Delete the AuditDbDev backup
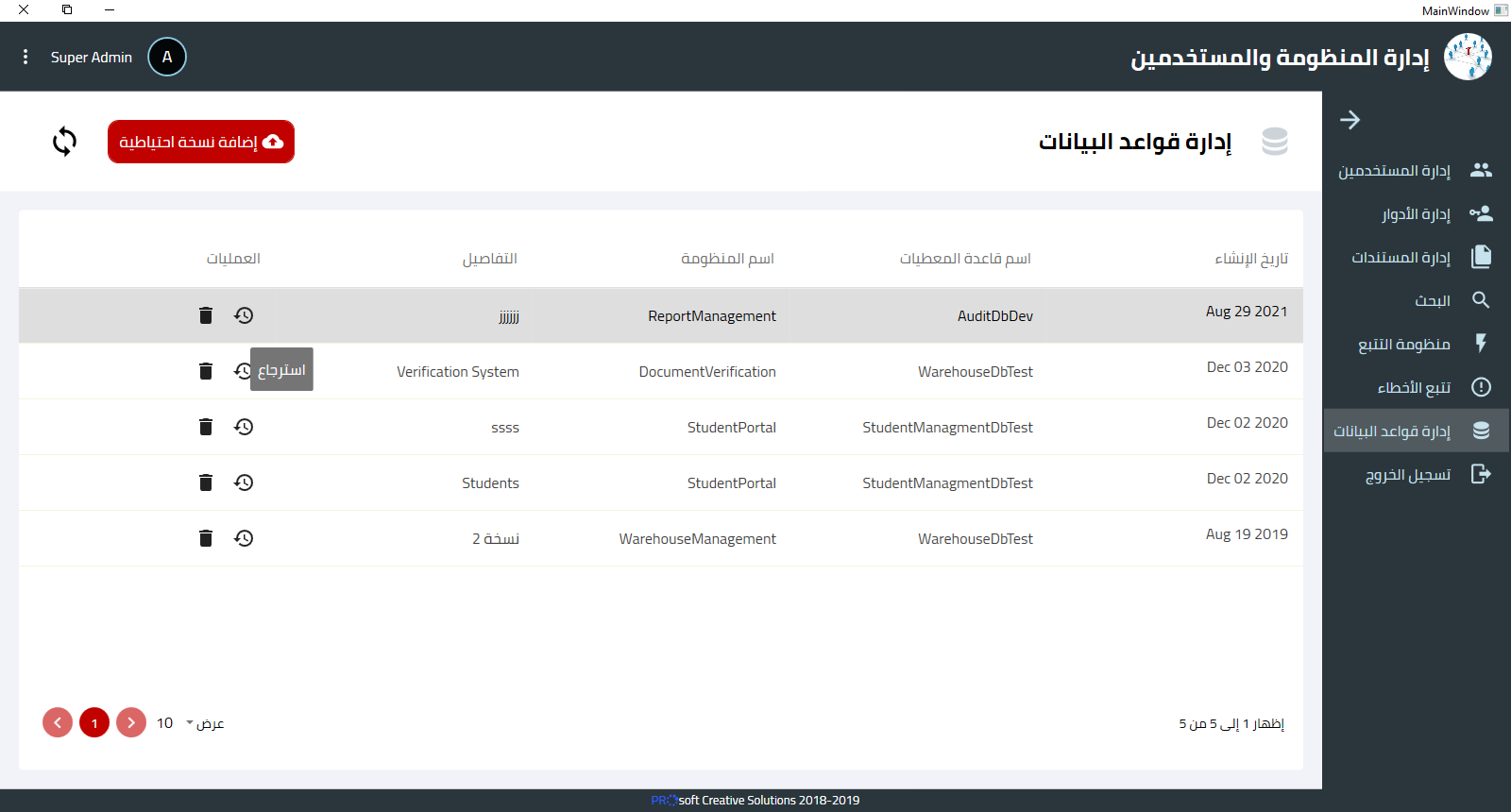The height and width of the screenshot is (812, 1511). tap(206, 315)
